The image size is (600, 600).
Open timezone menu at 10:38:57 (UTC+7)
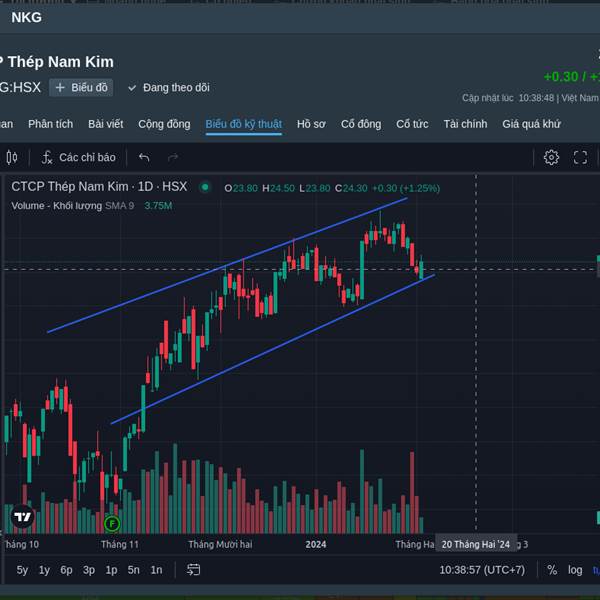tap(482, 570)
